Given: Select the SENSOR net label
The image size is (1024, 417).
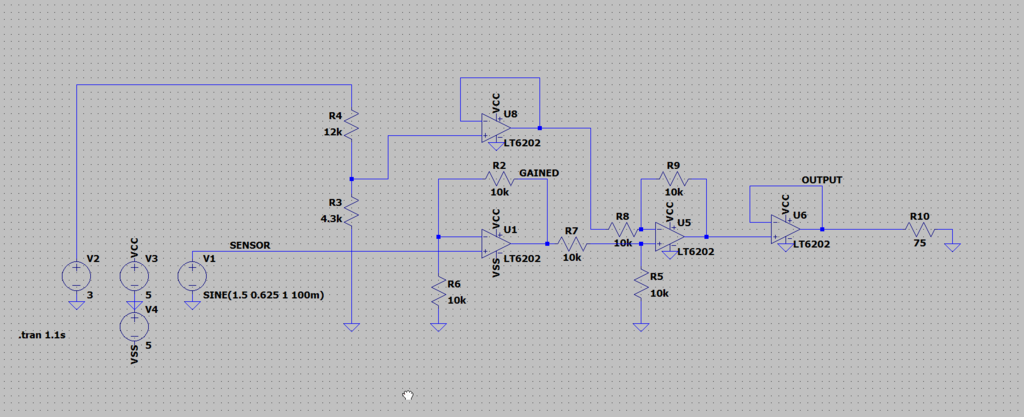Looking at the screenshot, I should [x=249, y=245].
